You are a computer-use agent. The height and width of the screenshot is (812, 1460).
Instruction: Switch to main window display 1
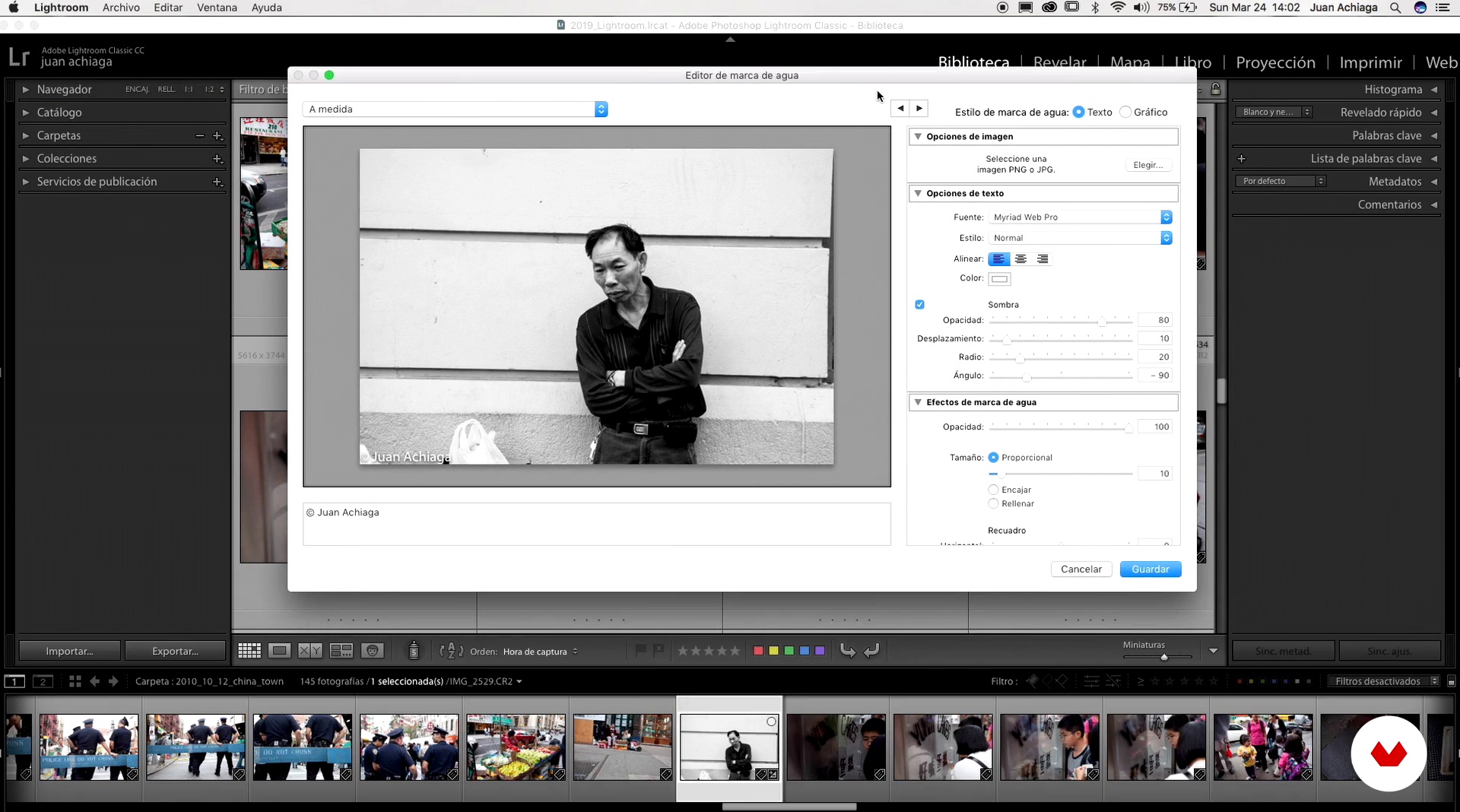(x=14, y=681)
